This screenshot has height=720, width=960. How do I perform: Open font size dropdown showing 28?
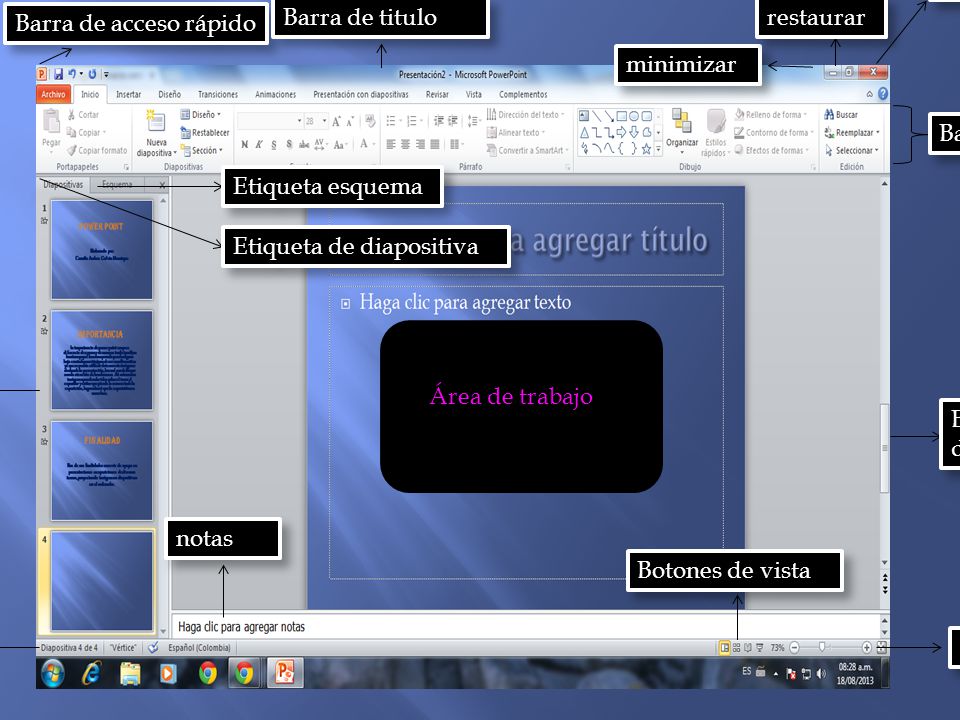point(324,121)
